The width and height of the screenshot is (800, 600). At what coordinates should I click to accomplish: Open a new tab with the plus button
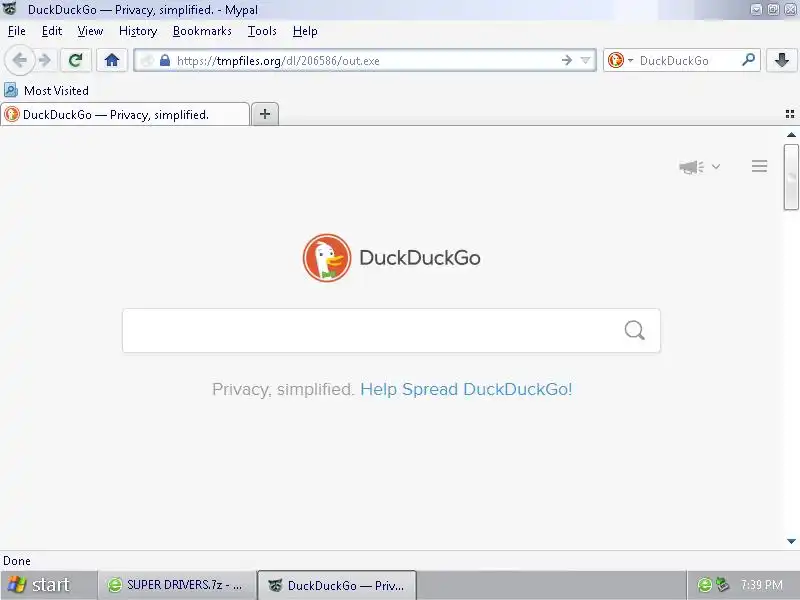[x=265, y=114]
